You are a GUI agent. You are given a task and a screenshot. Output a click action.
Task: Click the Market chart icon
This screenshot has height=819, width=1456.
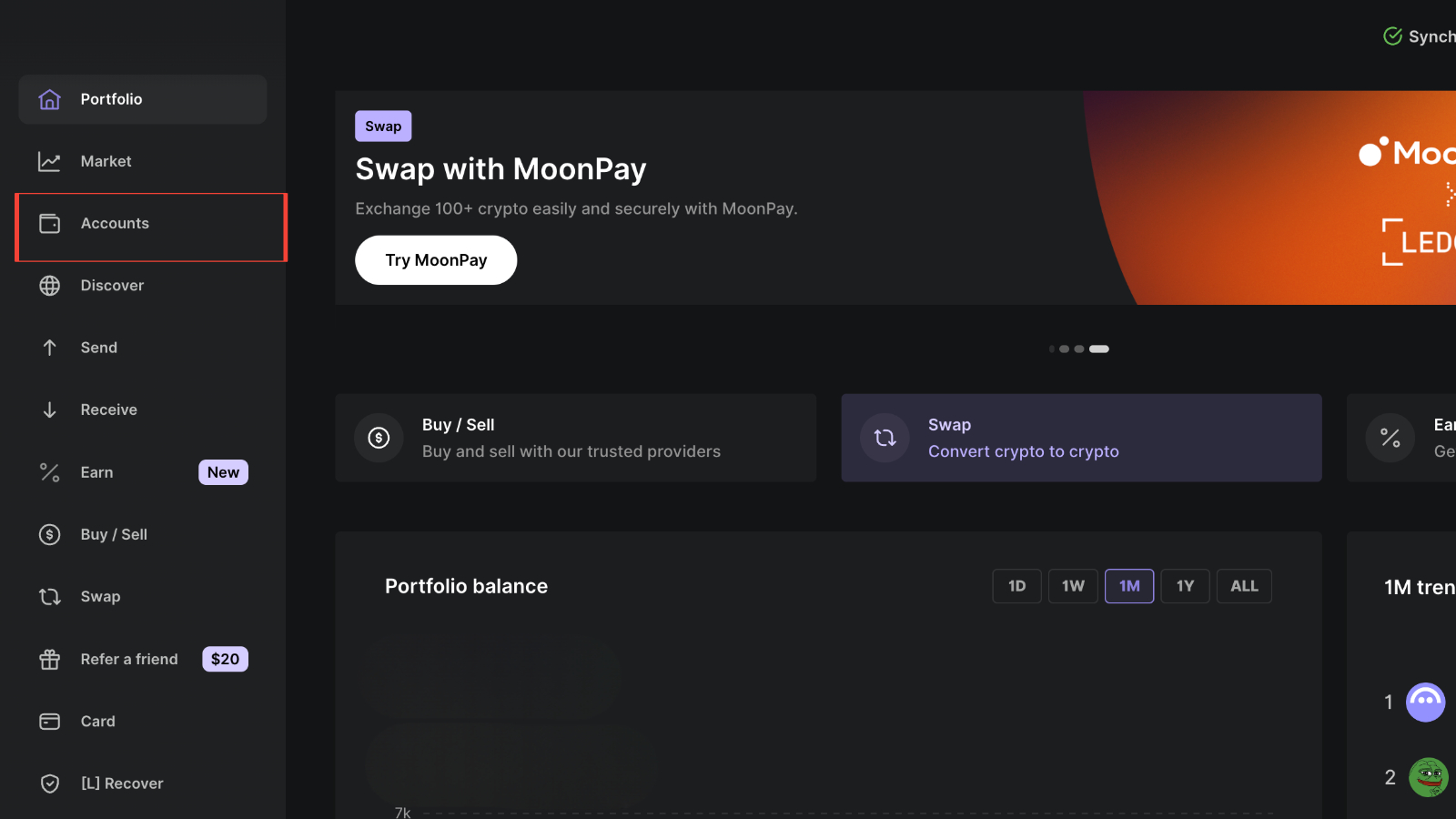click(x=49, y=161)
